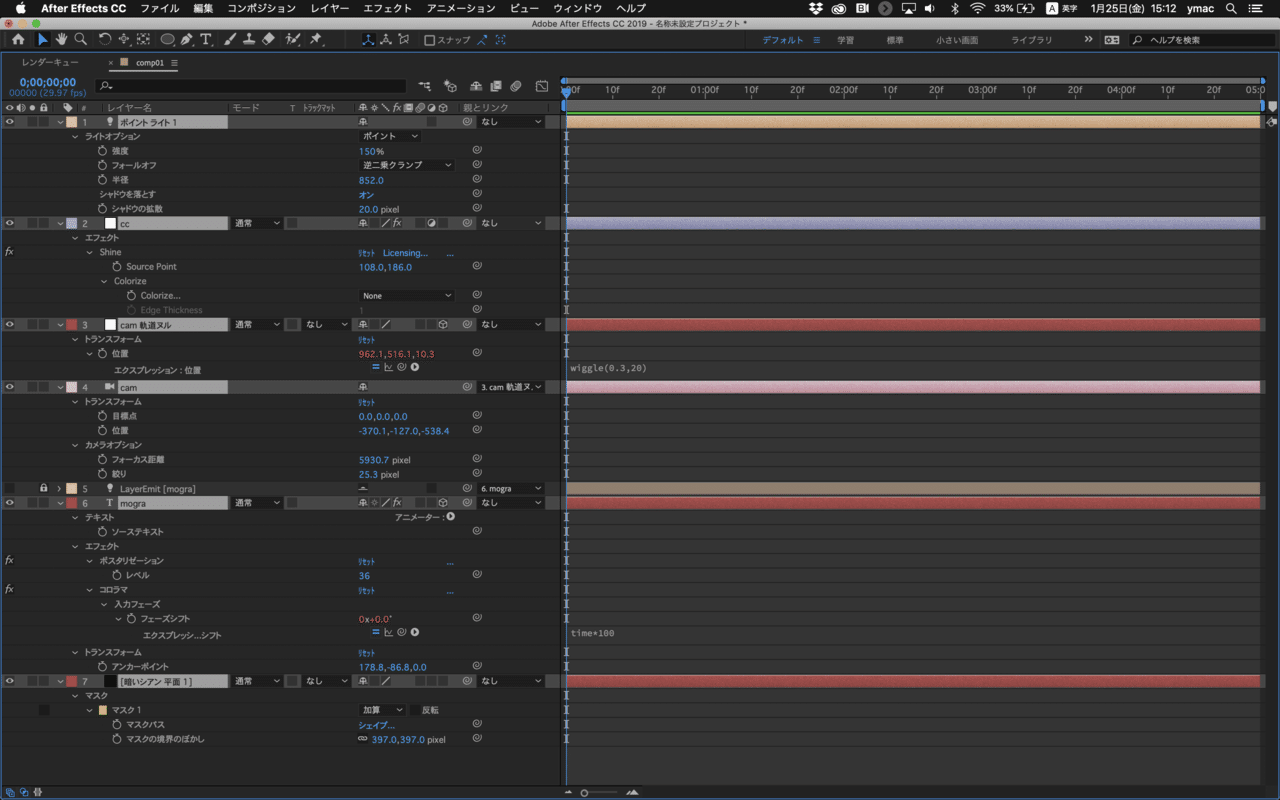Toggle Motion Blur icon in timeline header
The height and width of the screenshot is (800, 1280).
[516, 86]
